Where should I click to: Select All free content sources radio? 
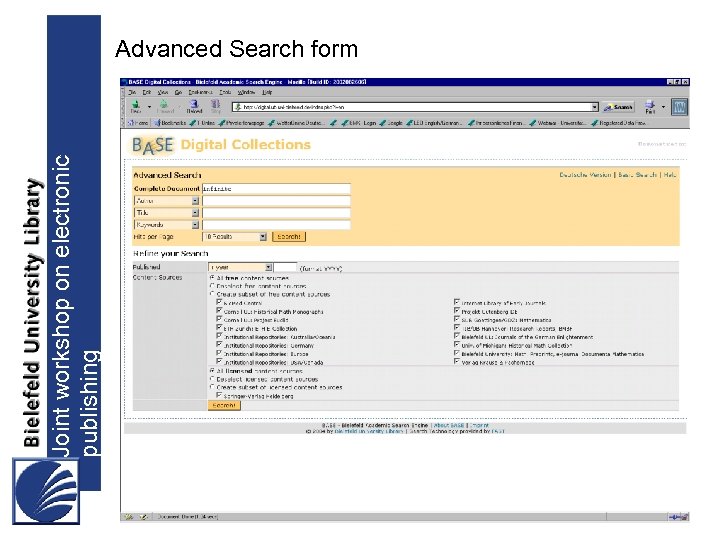[212, 278]
